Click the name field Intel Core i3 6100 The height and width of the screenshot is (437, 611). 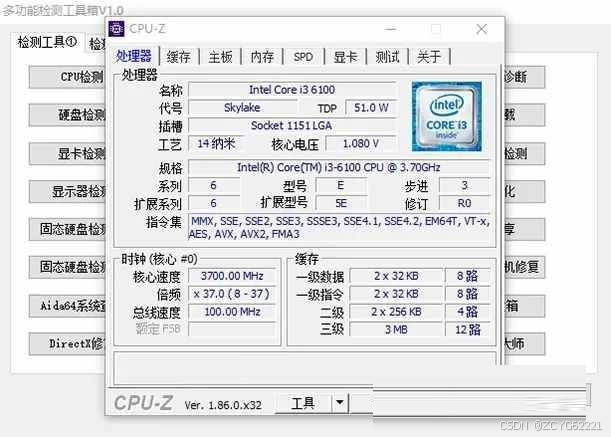point(292,90)
